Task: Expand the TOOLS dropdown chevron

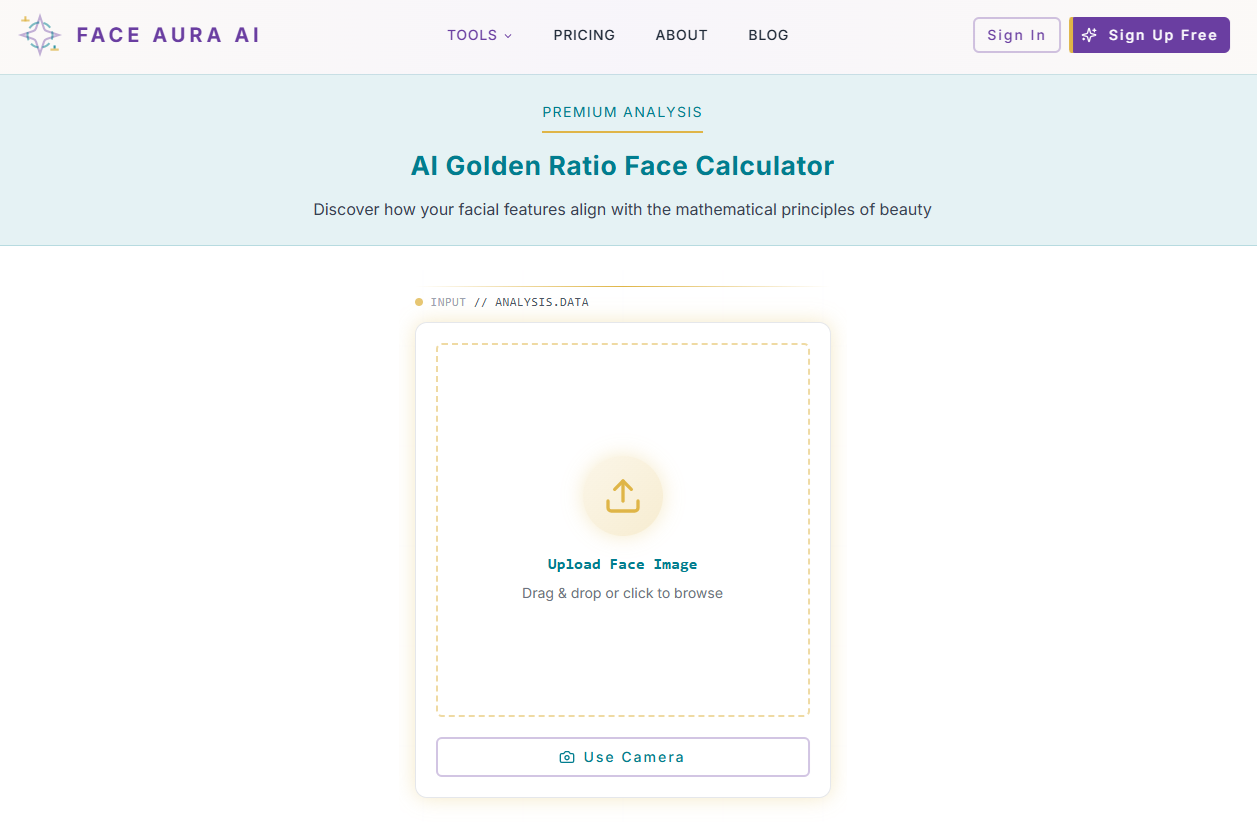Action: click(508, 36)
